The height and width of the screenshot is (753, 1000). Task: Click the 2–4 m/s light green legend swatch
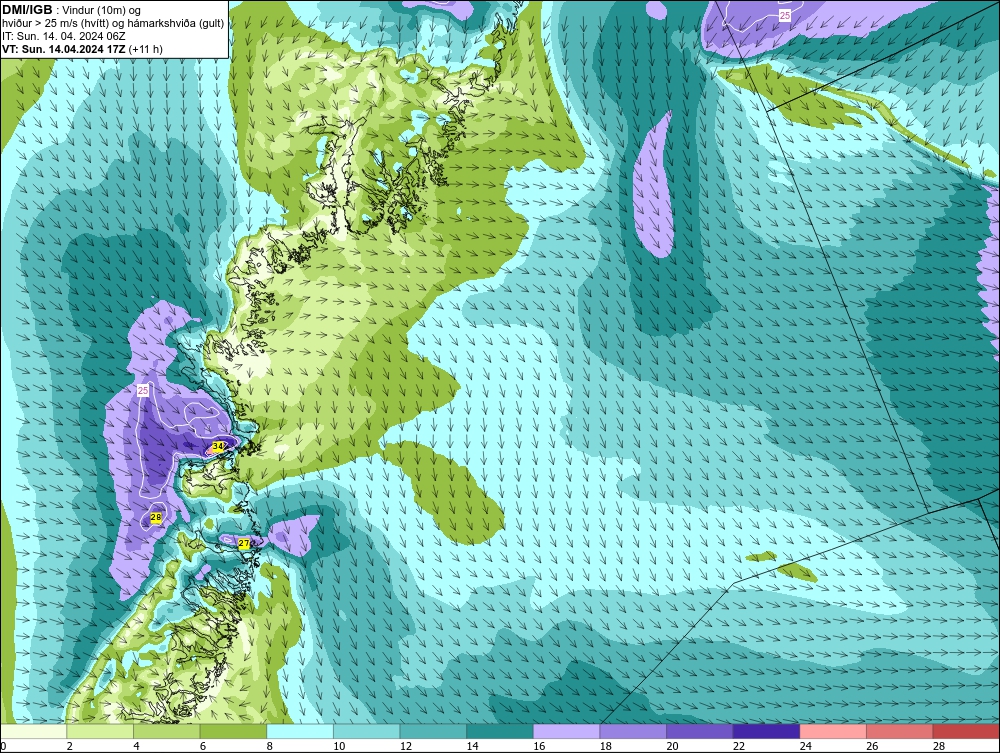pos(100,731)
